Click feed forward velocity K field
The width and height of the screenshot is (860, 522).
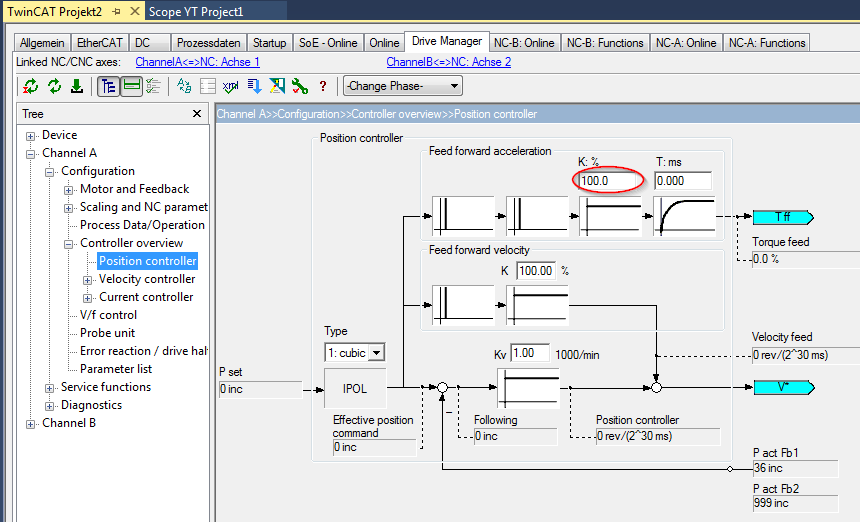tap(536, 270)
